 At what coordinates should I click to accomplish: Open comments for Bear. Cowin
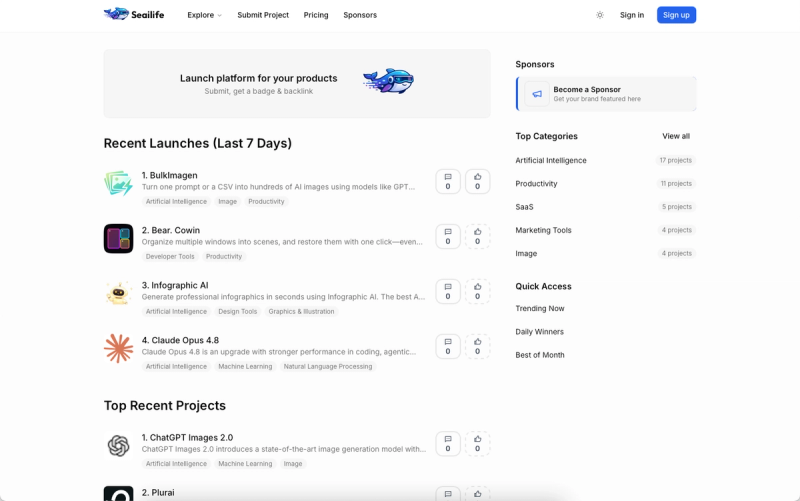click(448, 237)
